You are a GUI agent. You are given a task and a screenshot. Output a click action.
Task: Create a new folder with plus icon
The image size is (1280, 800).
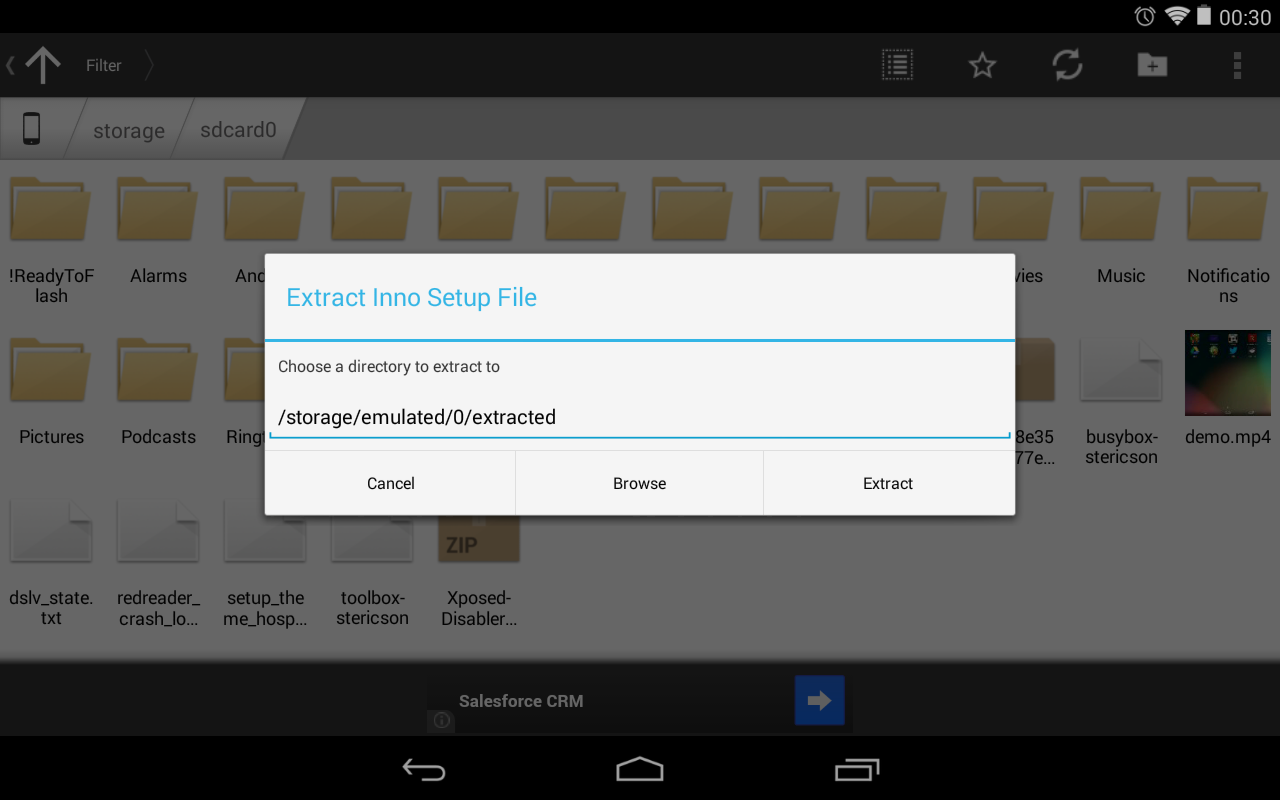1152,65
